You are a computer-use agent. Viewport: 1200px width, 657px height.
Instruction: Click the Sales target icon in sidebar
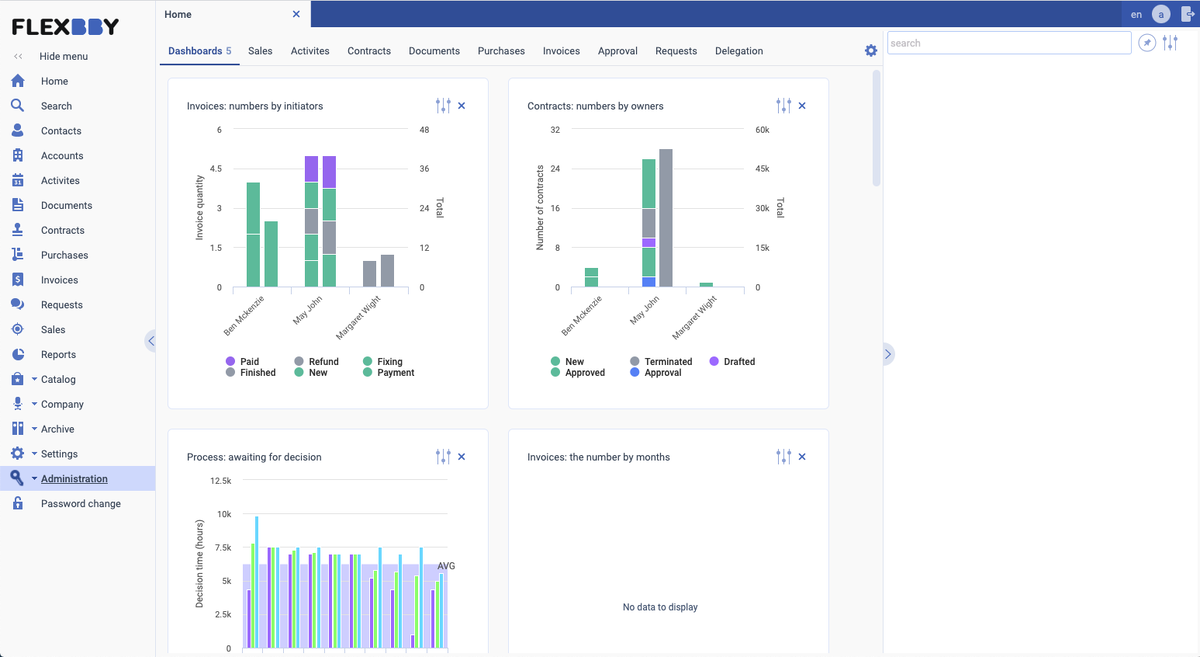click(x=17, y=329)
